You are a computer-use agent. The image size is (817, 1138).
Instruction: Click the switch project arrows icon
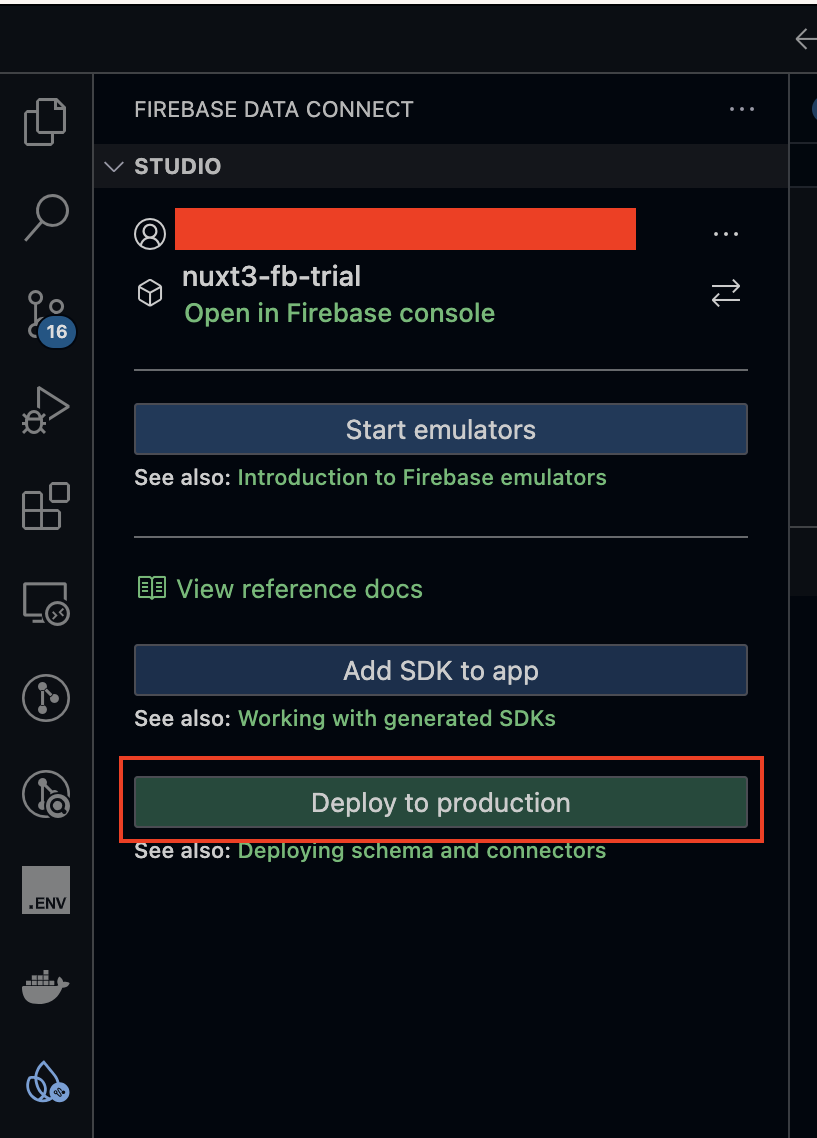click(725, 293)
